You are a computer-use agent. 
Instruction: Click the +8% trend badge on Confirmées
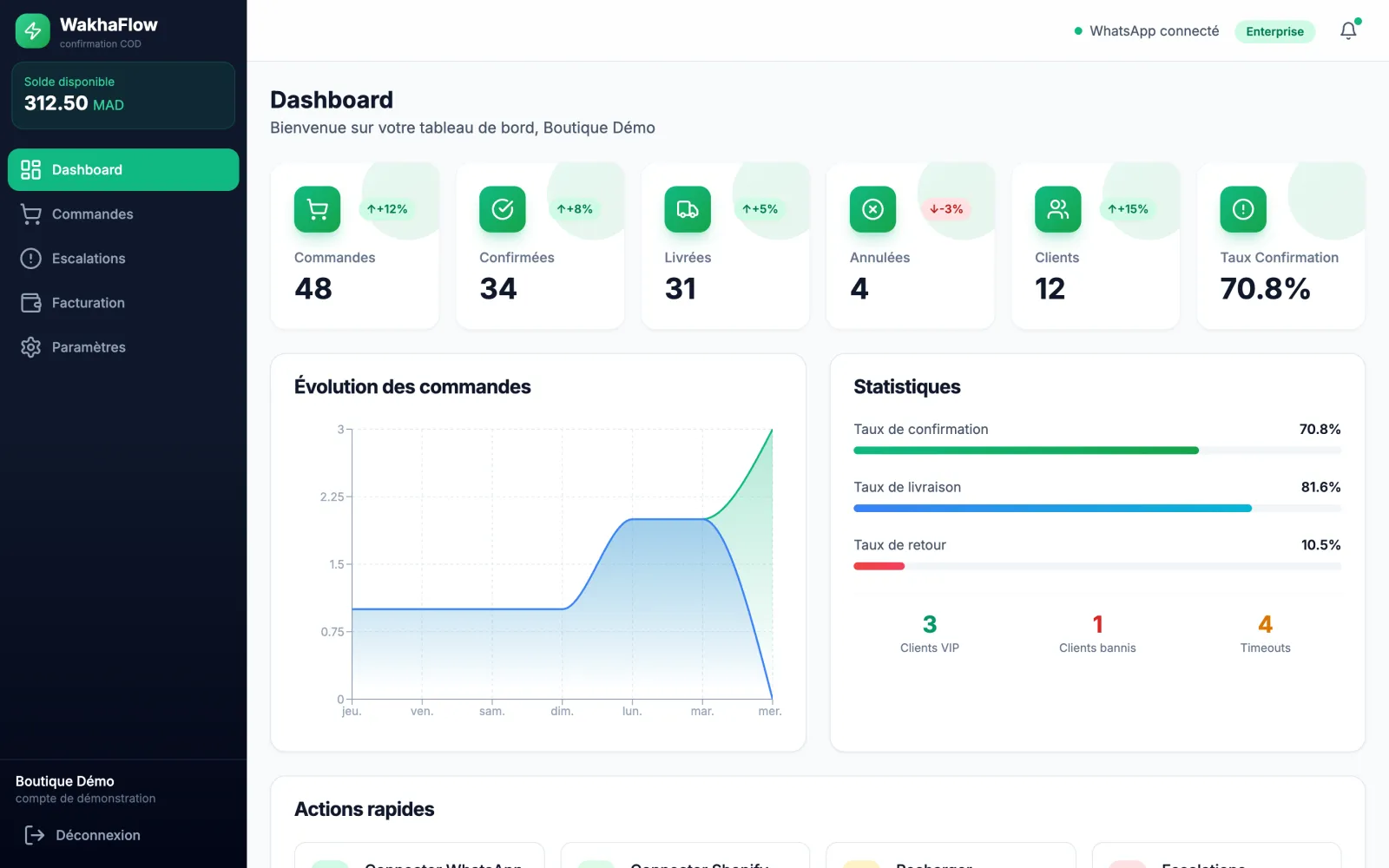point(575,209)
